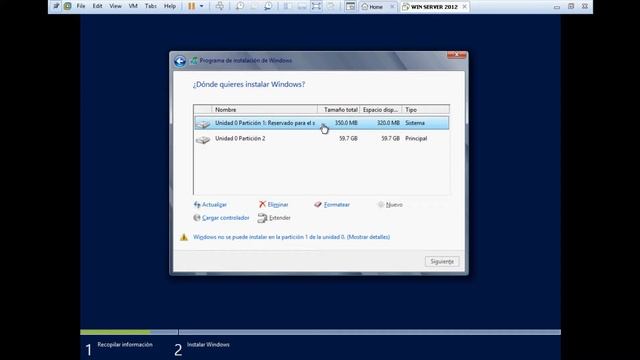This screenshot has width=640, height=360.
Task: Click the Cargar controlador disc icon
Action: pyautogui.click(x=197, y=218)
